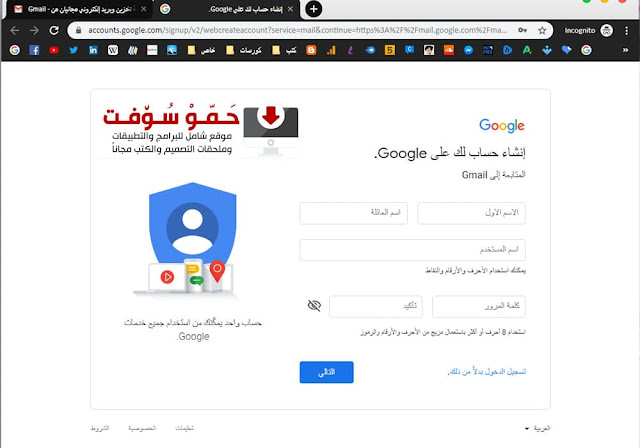Open the خاص bookmarks folder
This screenshot has width=640, height=448.
point(201,50)
